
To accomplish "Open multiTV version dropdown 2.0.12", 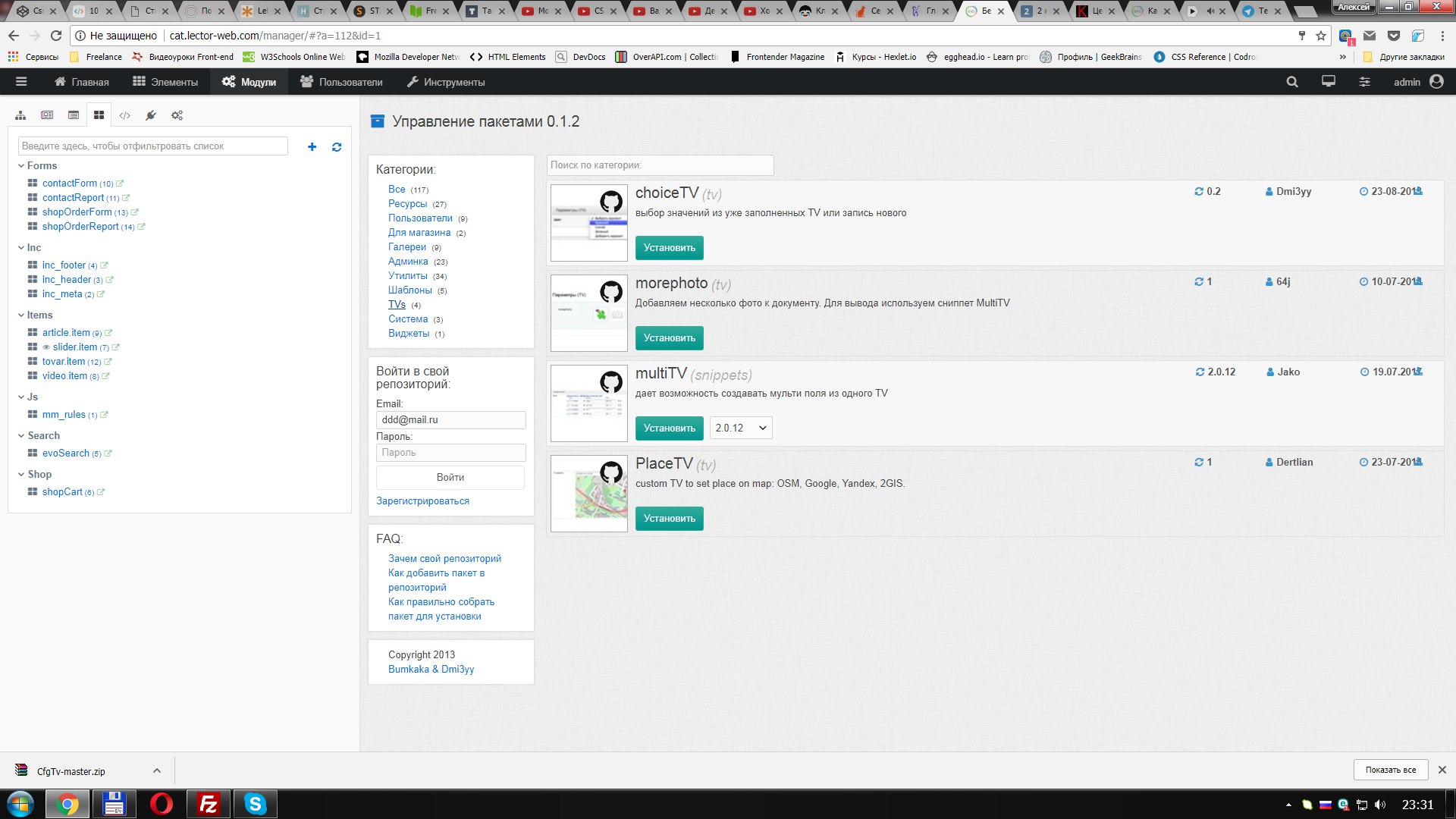I will point(741,428).
